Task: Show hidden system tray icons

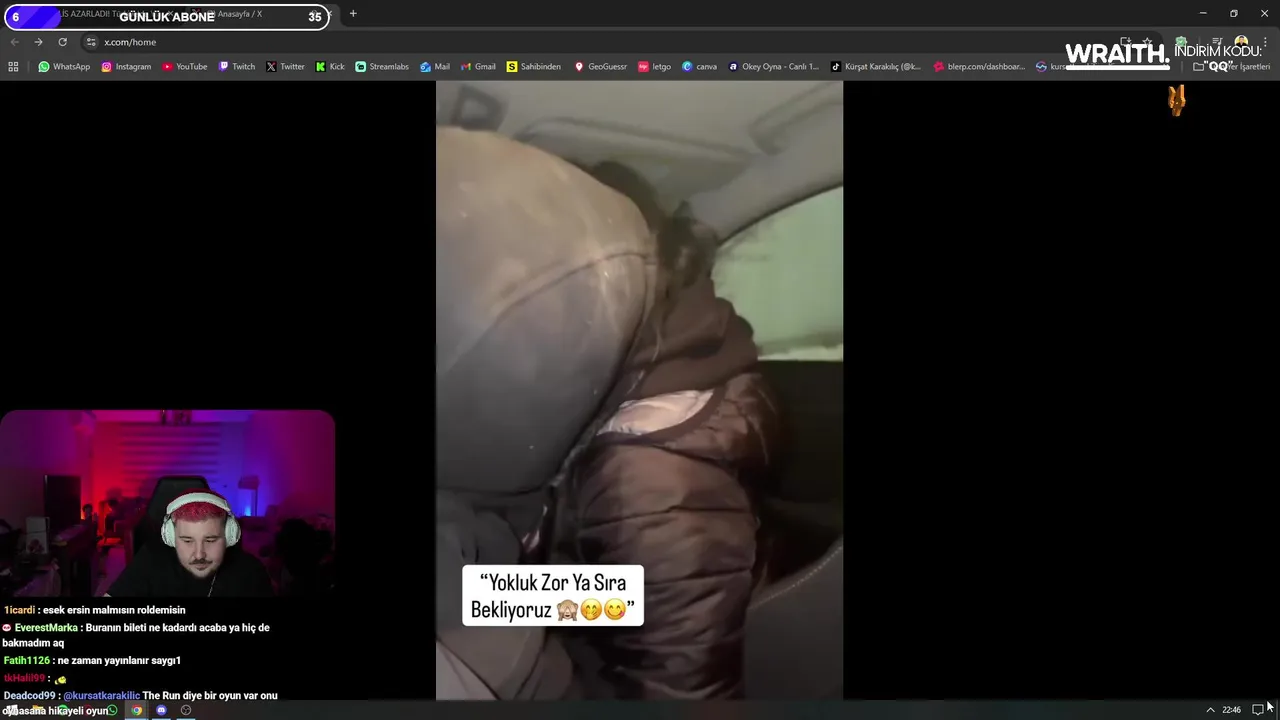Action: [1210, 710]
